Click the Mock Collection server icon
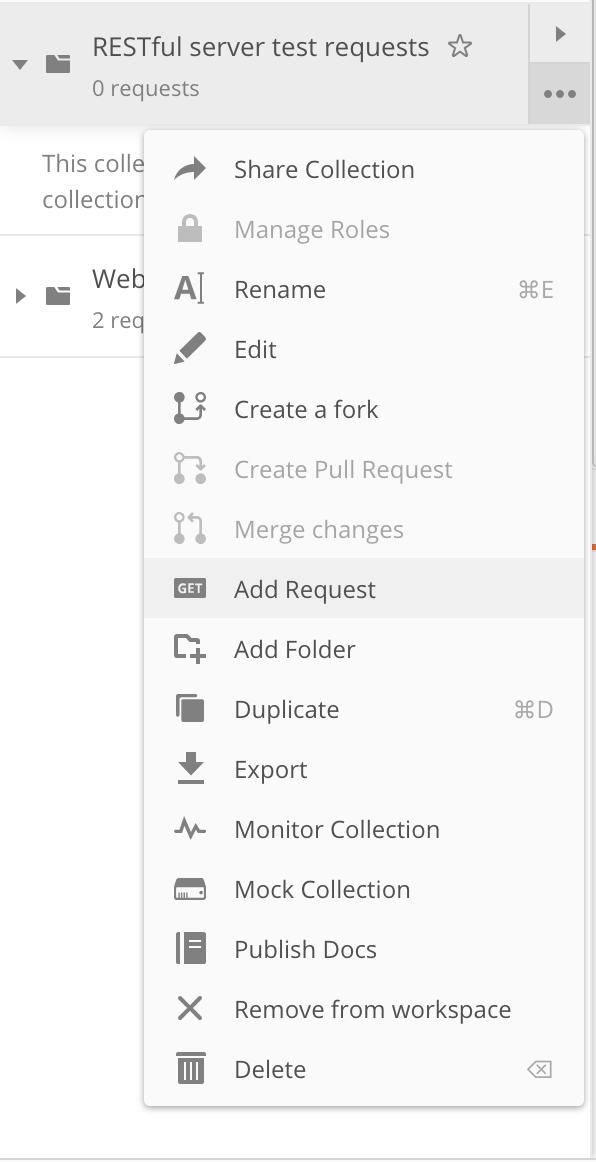 (190, 889)
